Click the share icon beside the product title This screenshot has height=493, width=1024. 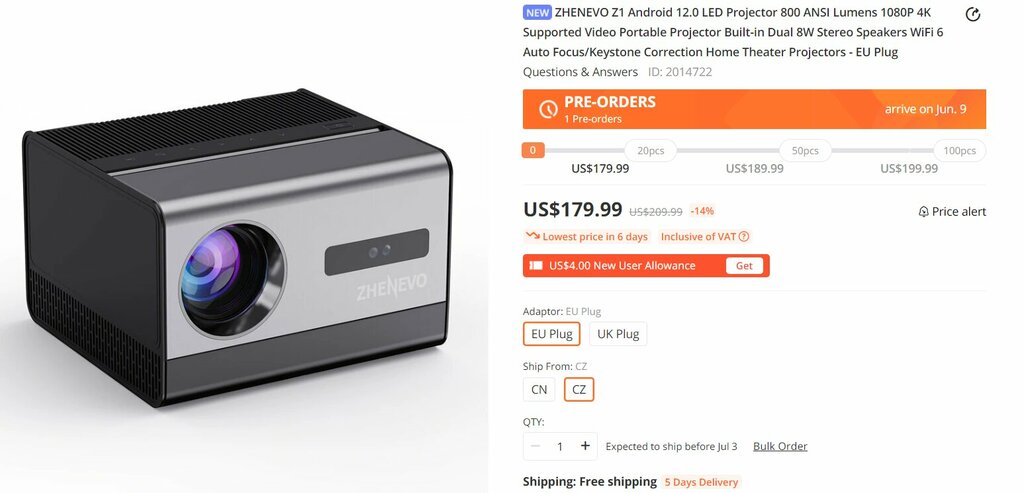click(972, 14)
